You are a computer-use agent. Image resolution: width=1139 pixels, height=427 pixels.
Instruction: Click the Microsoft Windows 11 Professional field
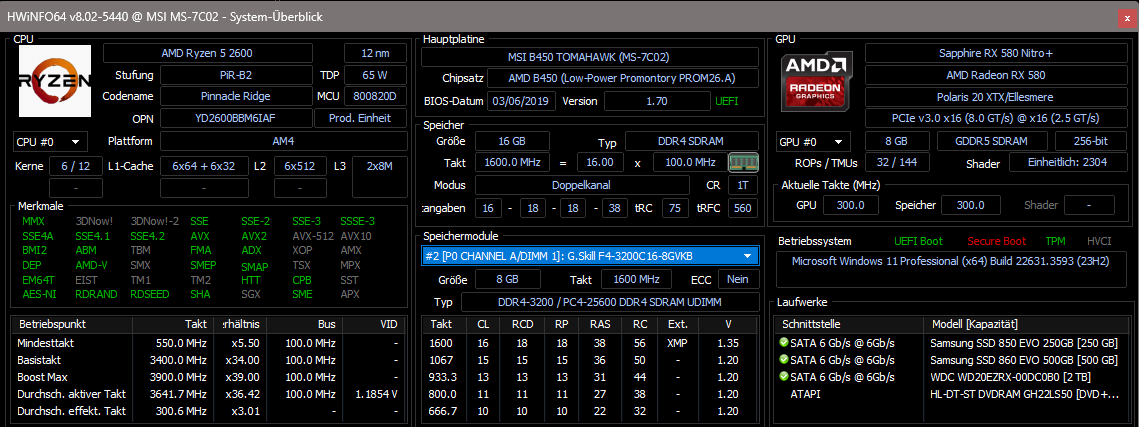coord(951,267)
